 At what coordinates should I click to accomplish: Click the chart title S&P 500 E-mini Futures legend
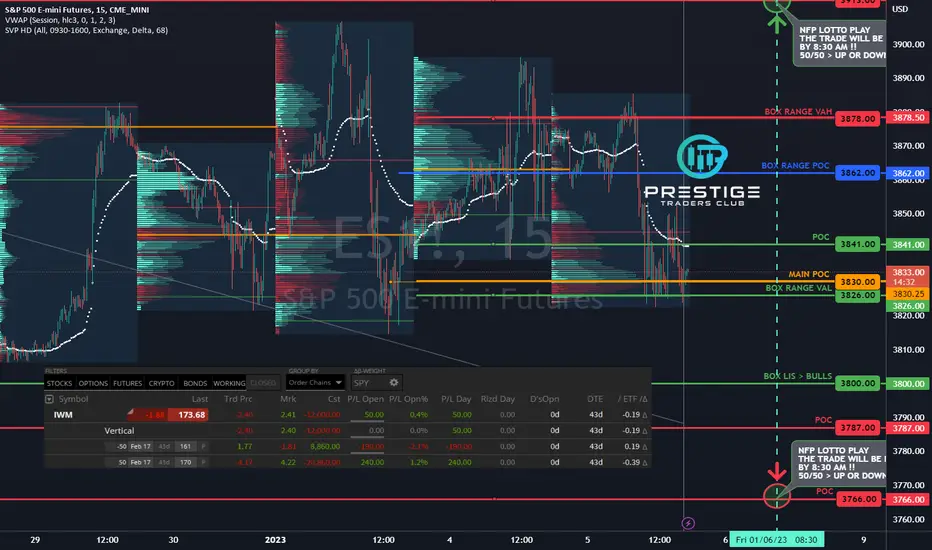pos(77,10)
